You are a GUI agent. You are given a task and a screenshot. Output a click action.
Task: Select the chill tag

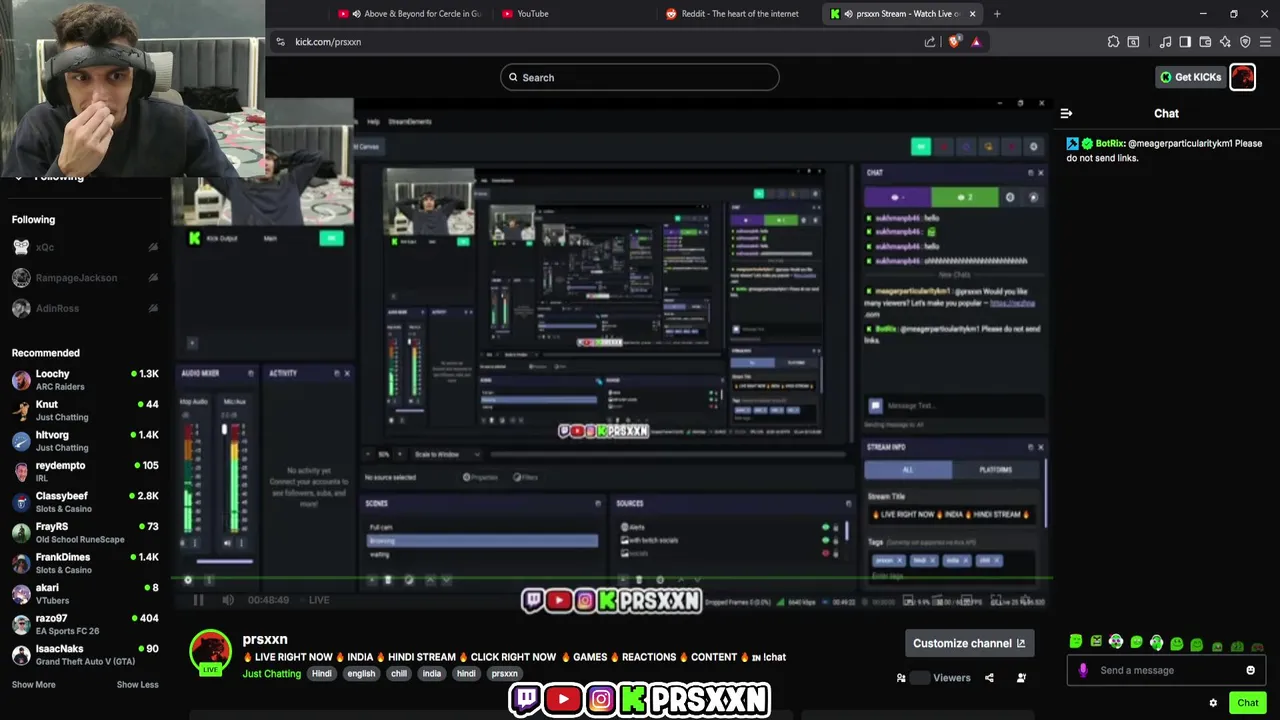click(399, 673)
